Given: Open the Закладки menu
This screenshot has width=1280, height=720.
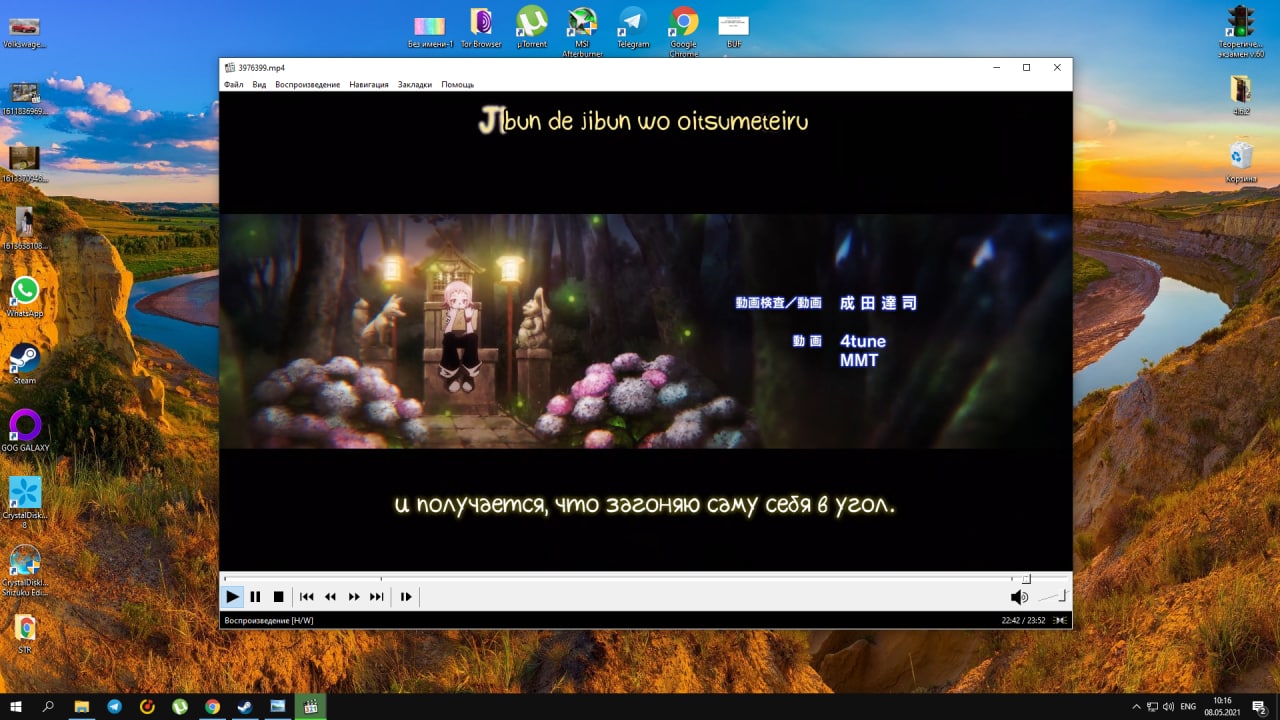Looking at the screenshot, I should 415,85.
